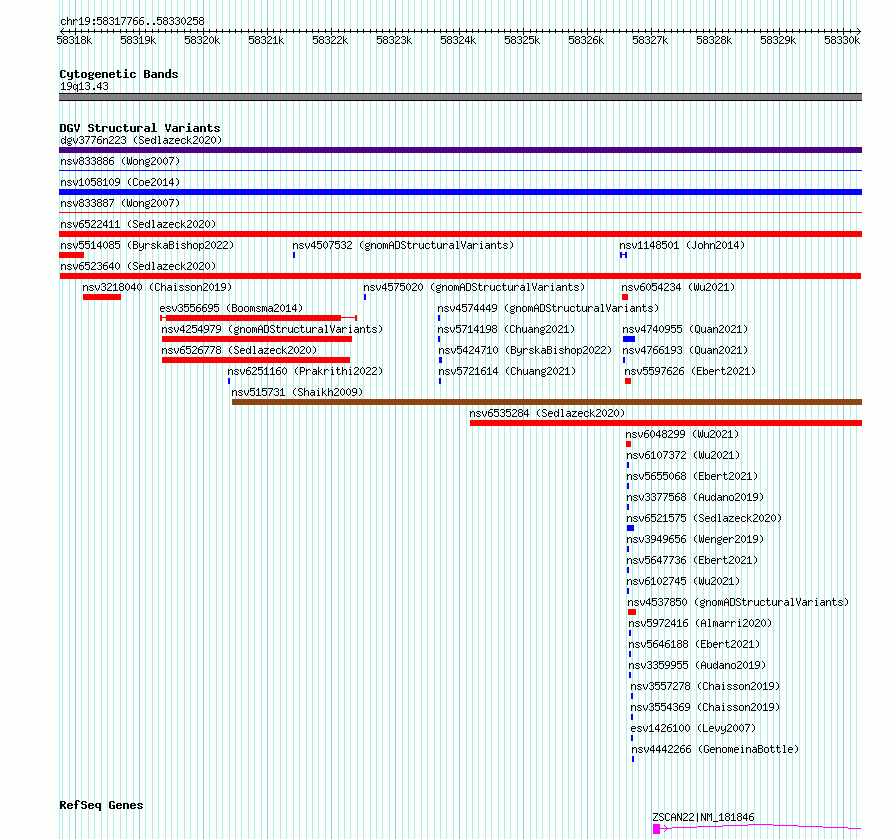Click nsv4740955 (Quan2021) label

685,329
